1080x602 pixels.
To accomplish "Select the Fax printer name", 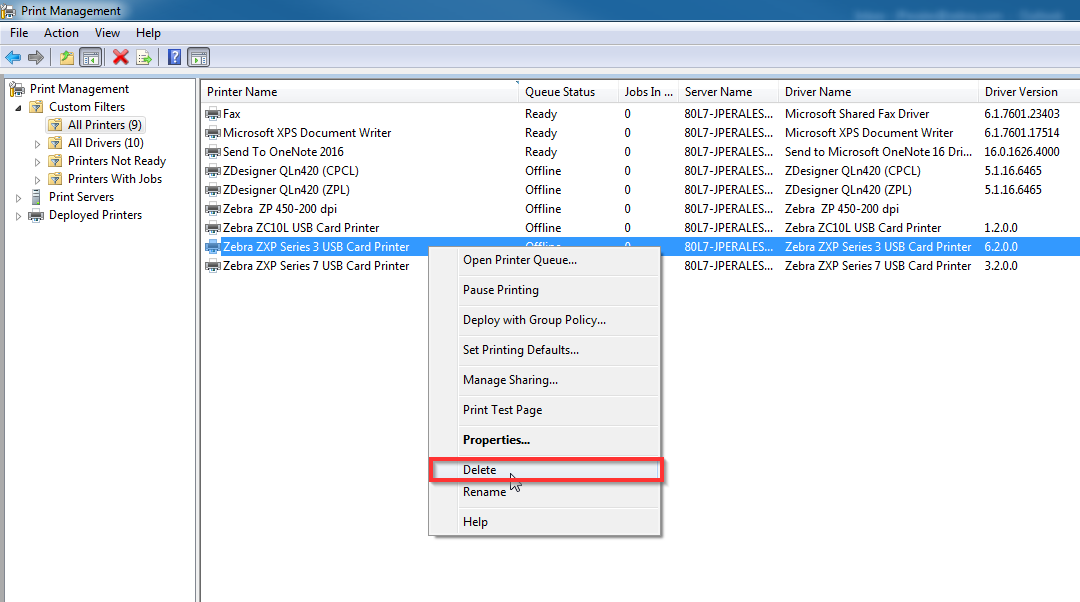I will pos(231,114).
